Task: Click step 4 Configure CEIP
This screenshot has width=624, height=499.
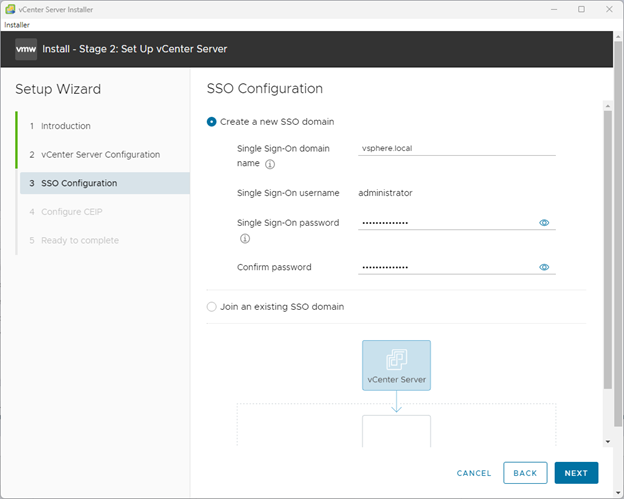Action: tap(66, 212)
